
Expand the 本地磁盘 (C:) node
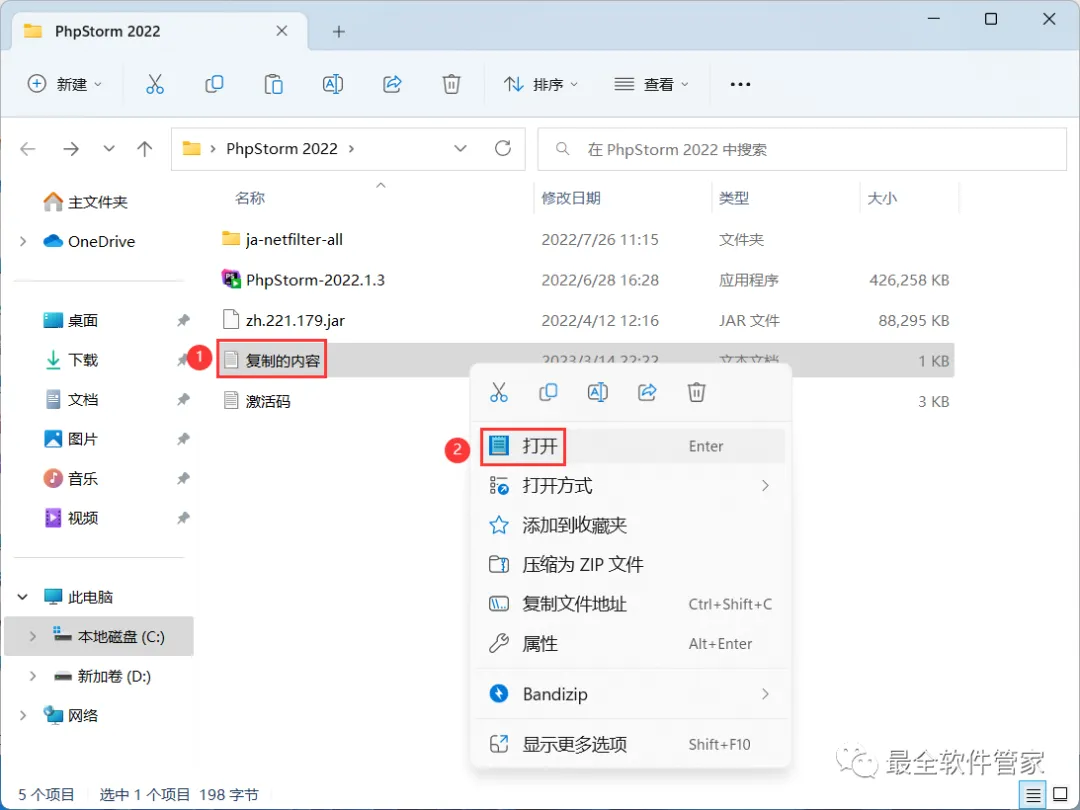point(32,636)
